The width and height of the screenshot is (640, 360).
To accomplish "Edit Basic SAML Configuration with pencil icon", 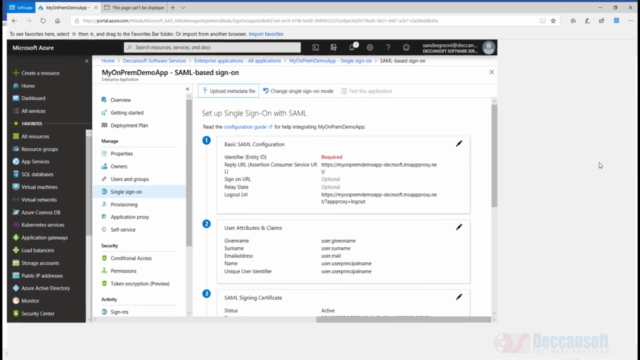I will click(459, 144).
